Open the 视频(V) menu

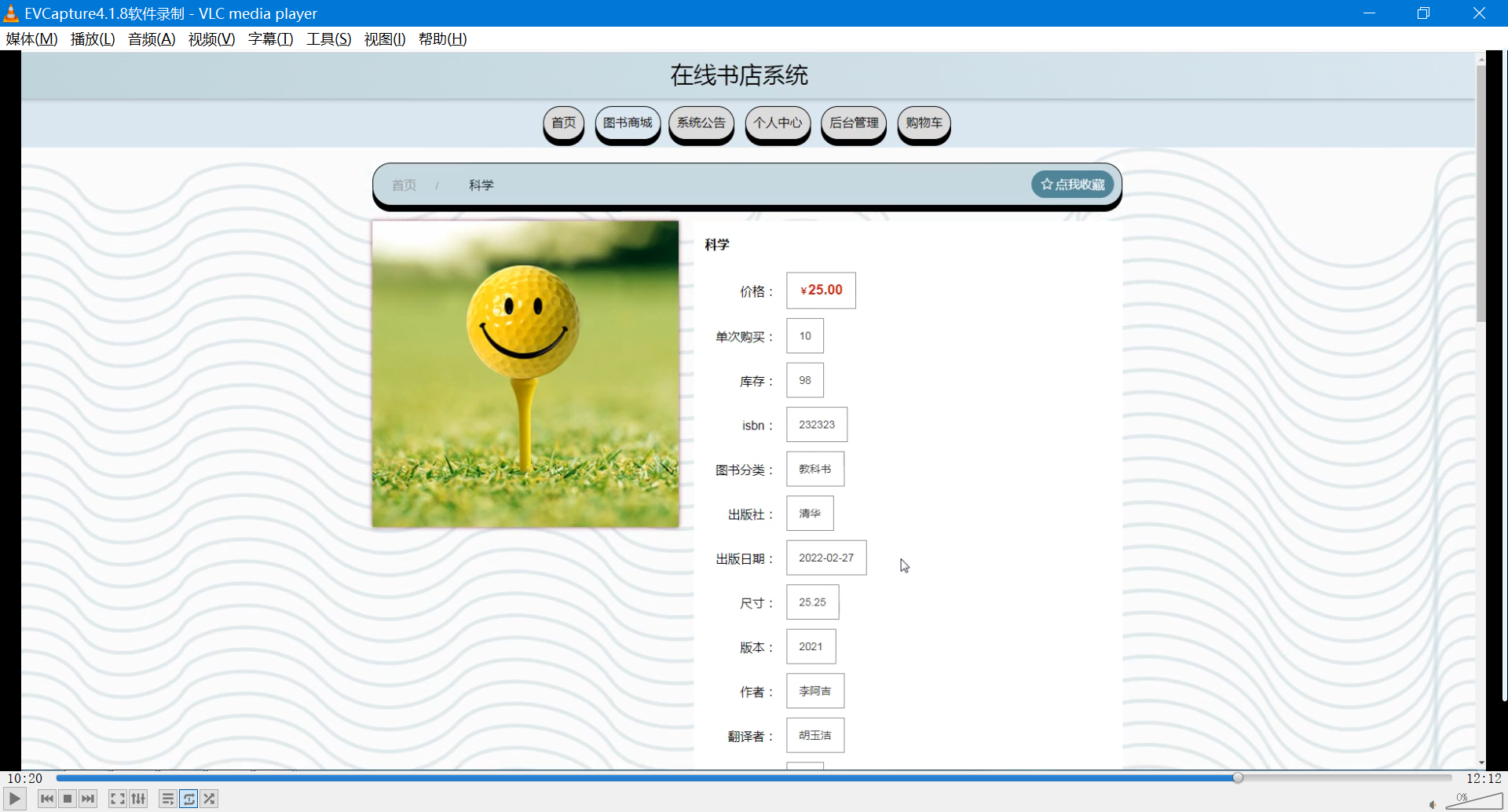click(x=211, y=39)
